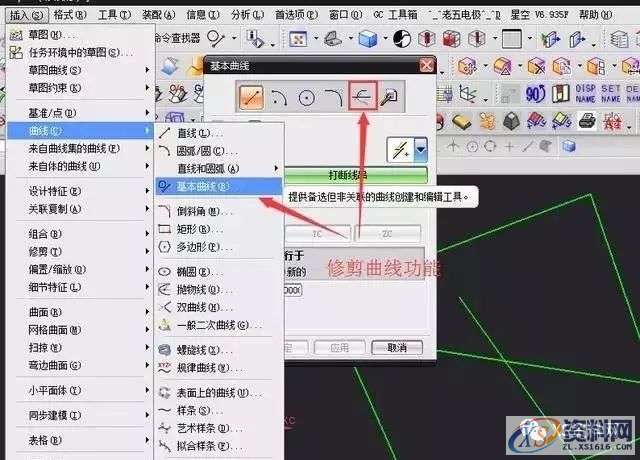The width and height of the screenshot is (640, 460).
Task: Expand the 直线和圆弧(A) submenu
Action: [219, 169]
